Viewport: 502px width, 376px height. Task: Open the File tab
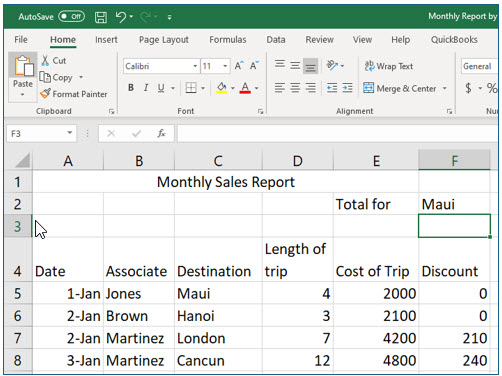click(21, 39)
